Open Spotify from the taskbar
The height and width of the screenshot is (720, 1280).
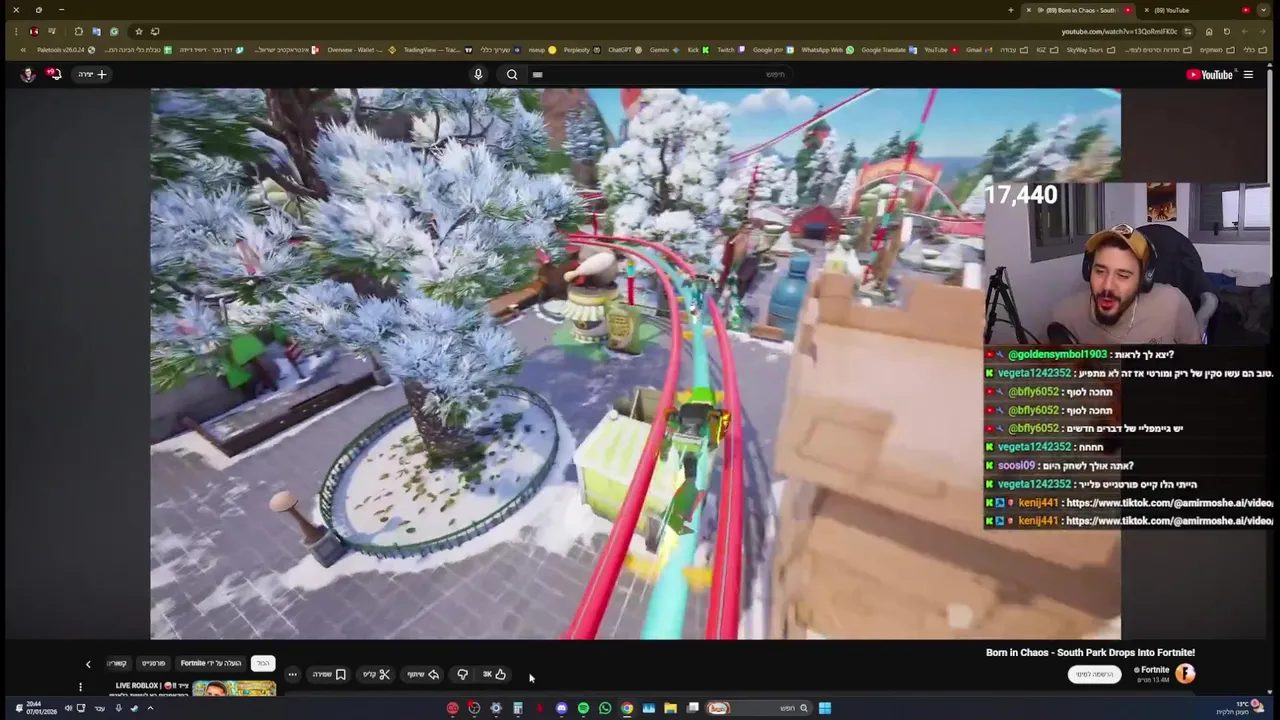click(583, 708)
